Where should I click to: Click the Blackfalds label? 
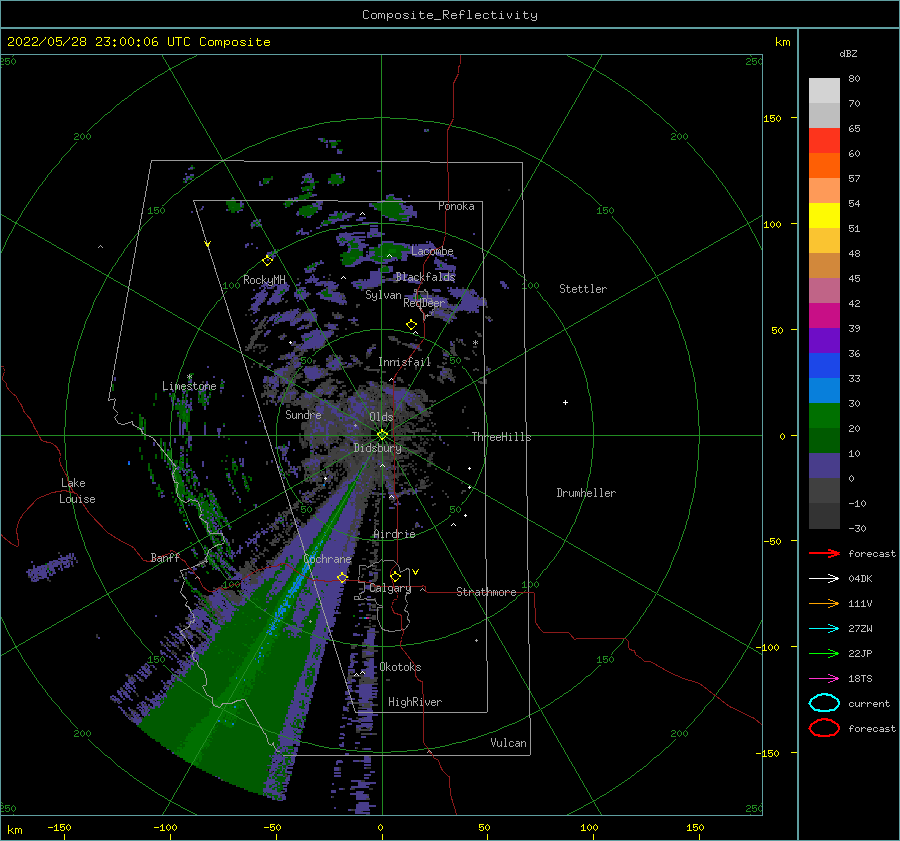[x=425, y=277]
